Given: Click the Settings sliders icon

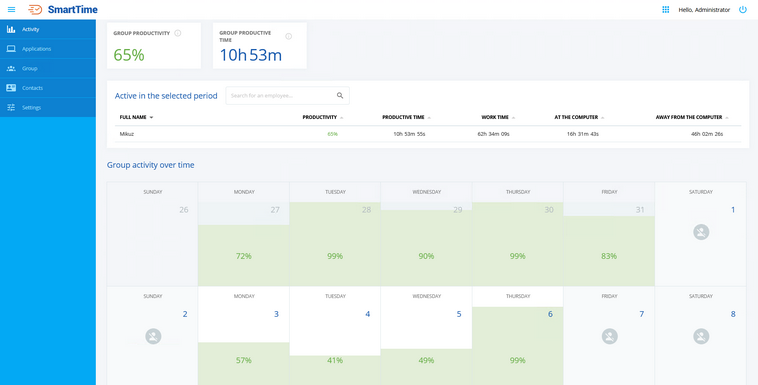Looking at the screenshot, I should [11, 108].
